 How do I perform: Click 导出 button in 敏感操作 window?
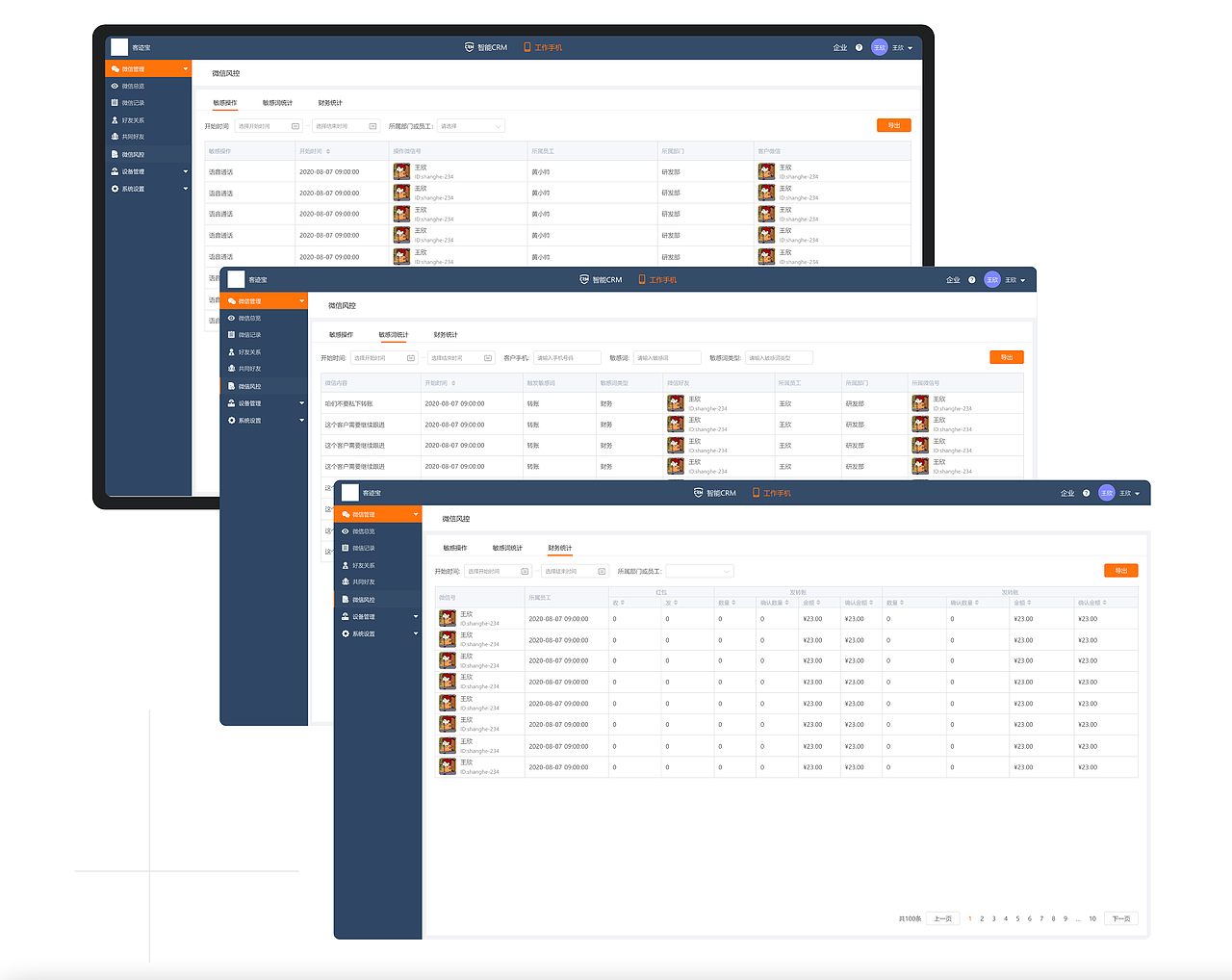[894, 125]
